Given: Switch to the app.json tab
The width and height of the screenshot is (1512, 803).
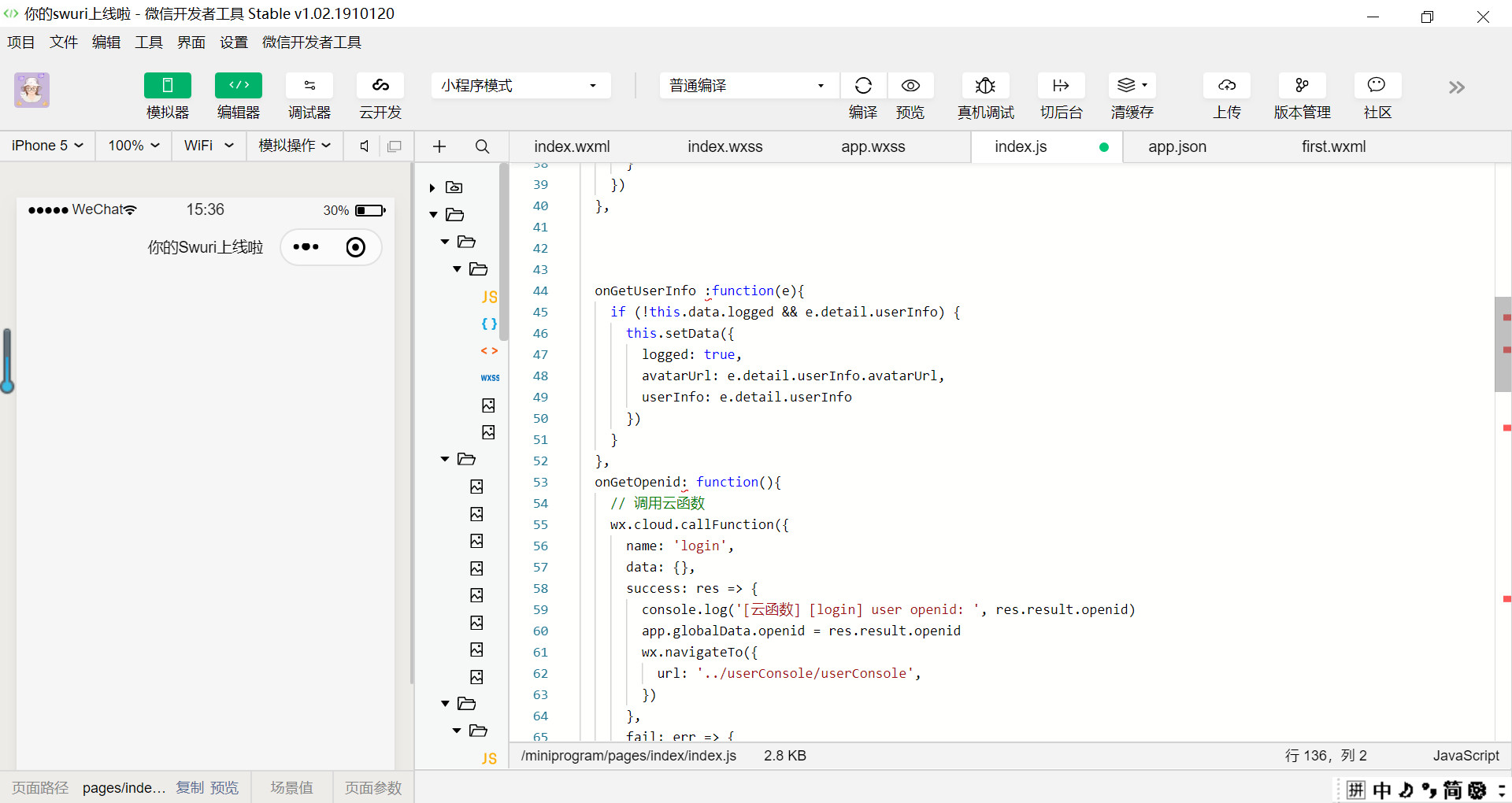Looking at the screenshot, I should click(x=1177, y=146).
